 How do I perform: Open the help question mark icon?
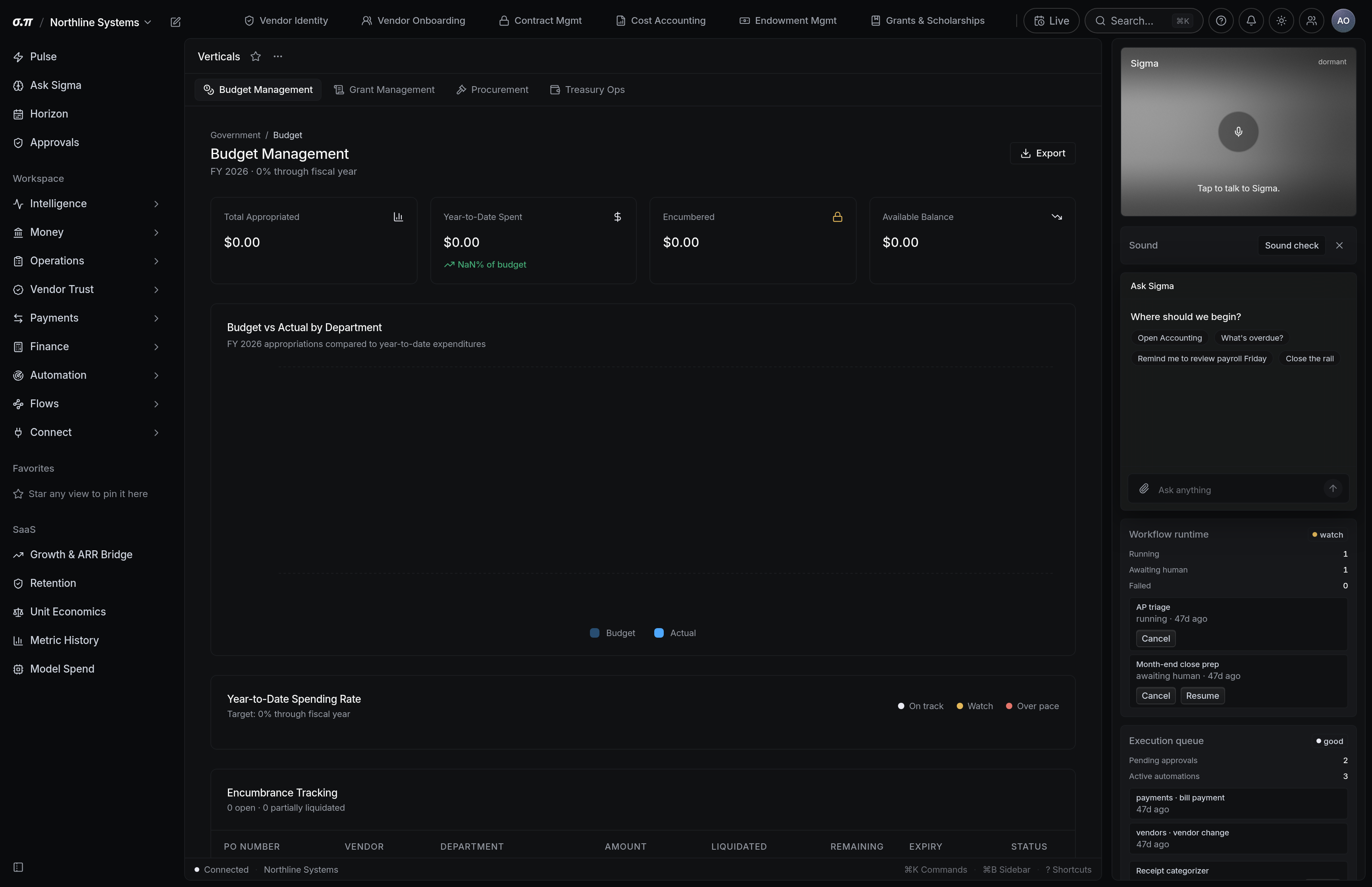point(1221,21)
